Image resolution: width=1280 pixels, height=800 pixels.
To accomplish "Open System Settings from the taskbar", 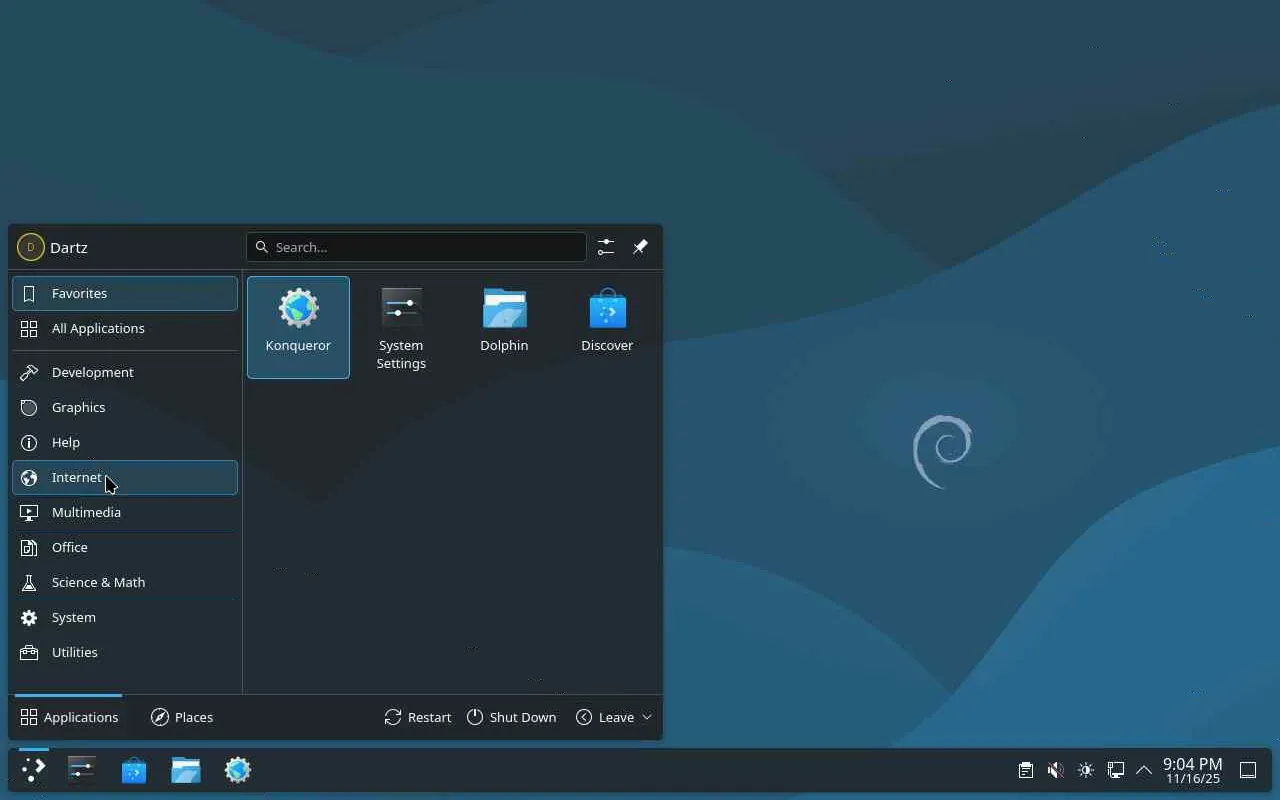I will pyautogui.click(x=82, y=769).
